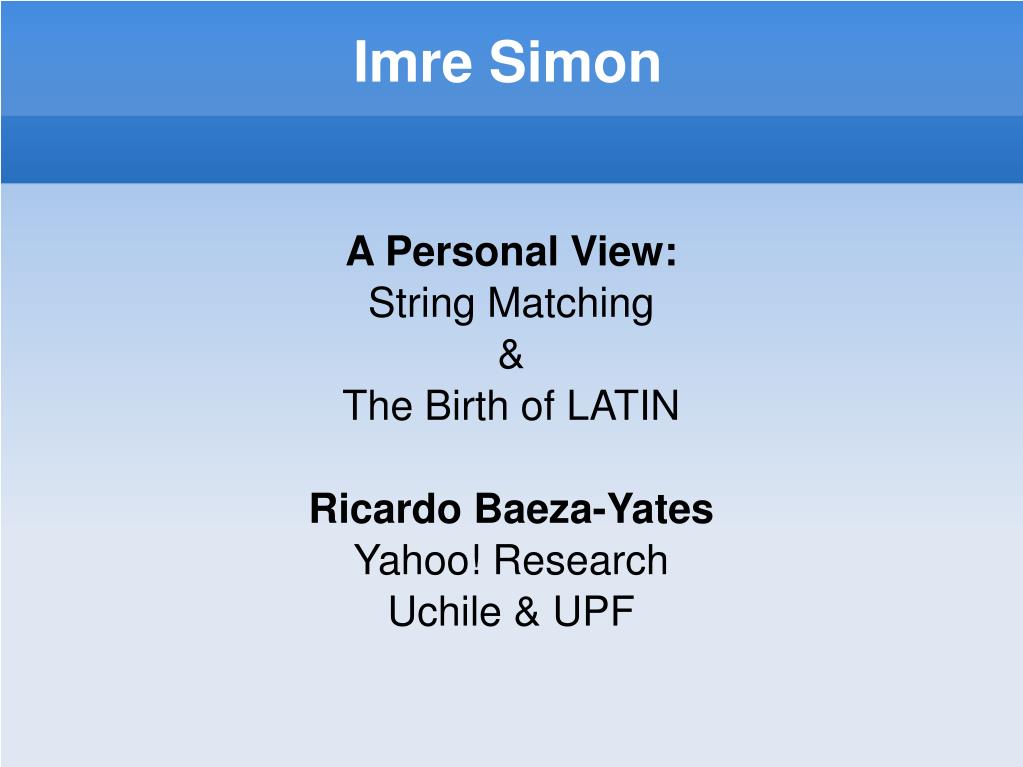Screen dimensions: 1023x767
Task: Click the surname "Baeza-Yates"
Action: coord(594,509)
